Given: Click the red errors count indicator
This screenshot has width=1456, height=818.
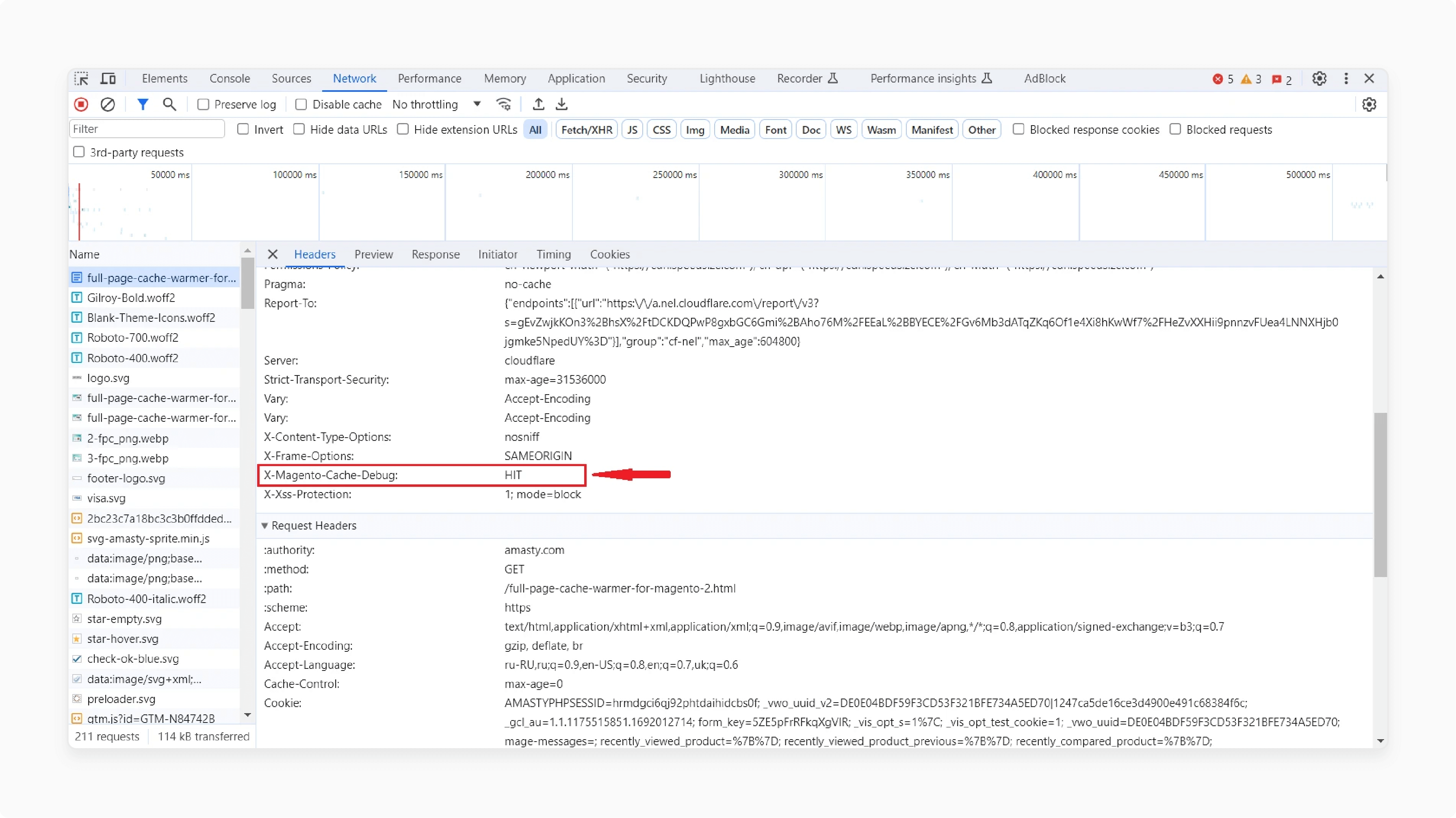Looking at the screenshot, I should pos(1223,79).
